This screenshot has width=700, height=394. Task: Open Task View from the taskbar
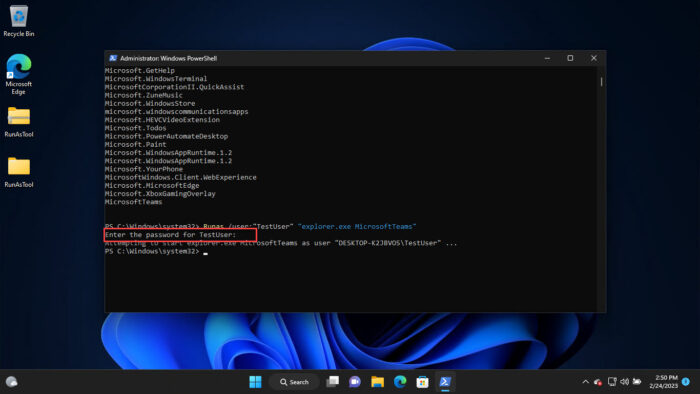[333, 382]
